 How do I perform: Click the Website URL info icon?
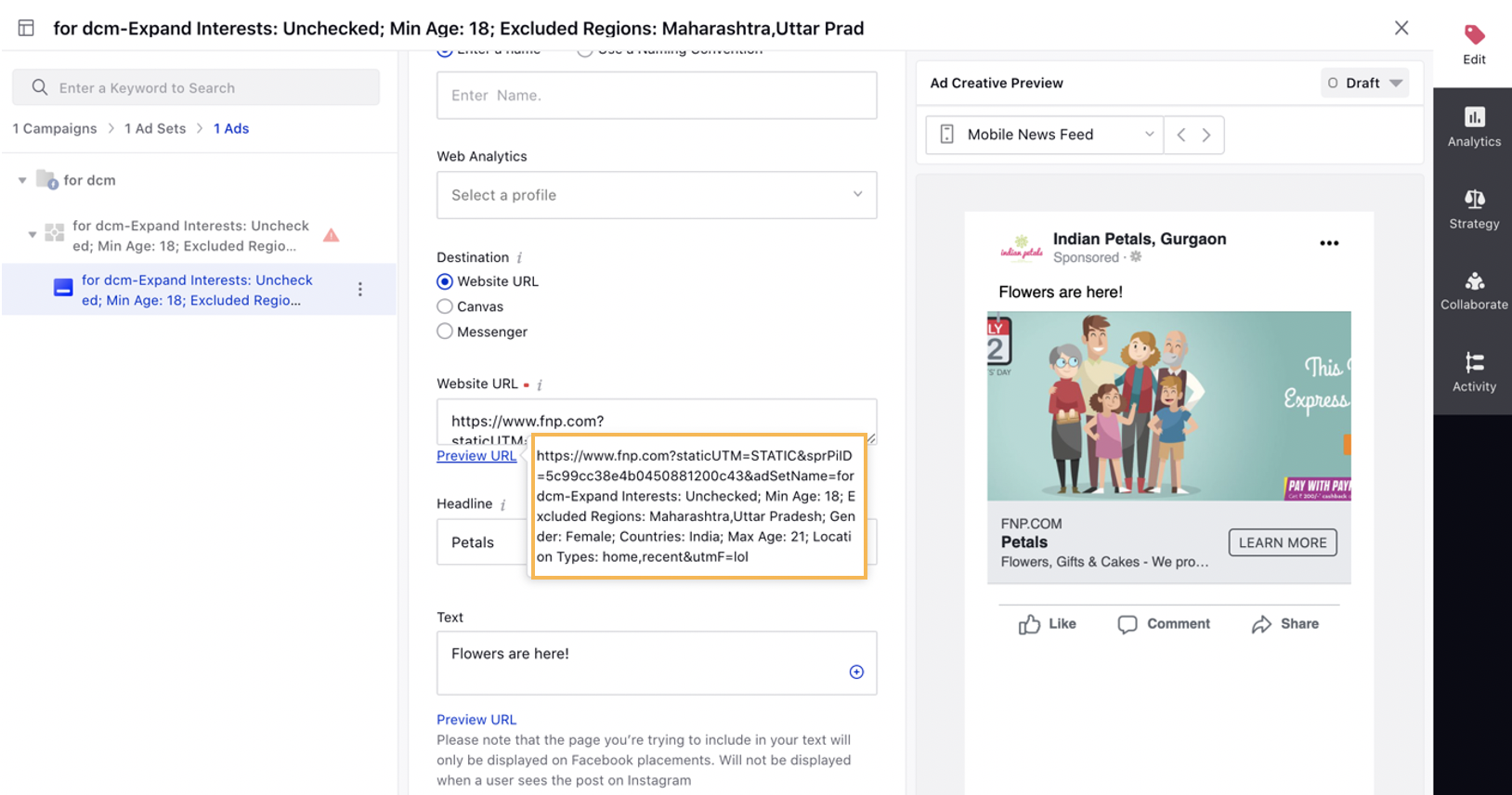tap(540, 384)
